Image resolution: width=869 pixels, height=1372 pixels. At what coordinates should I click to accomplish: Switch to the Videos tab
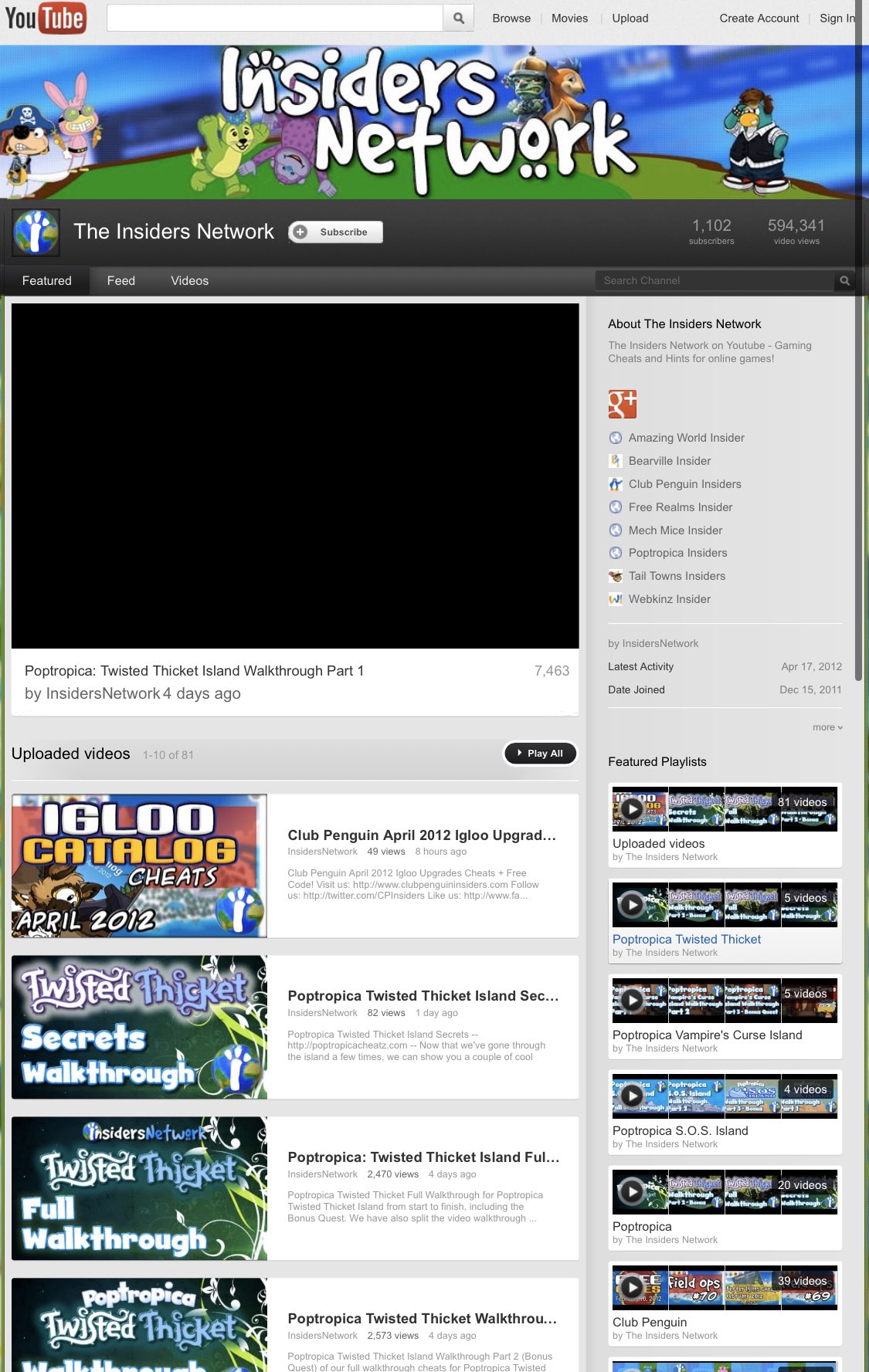190,281
